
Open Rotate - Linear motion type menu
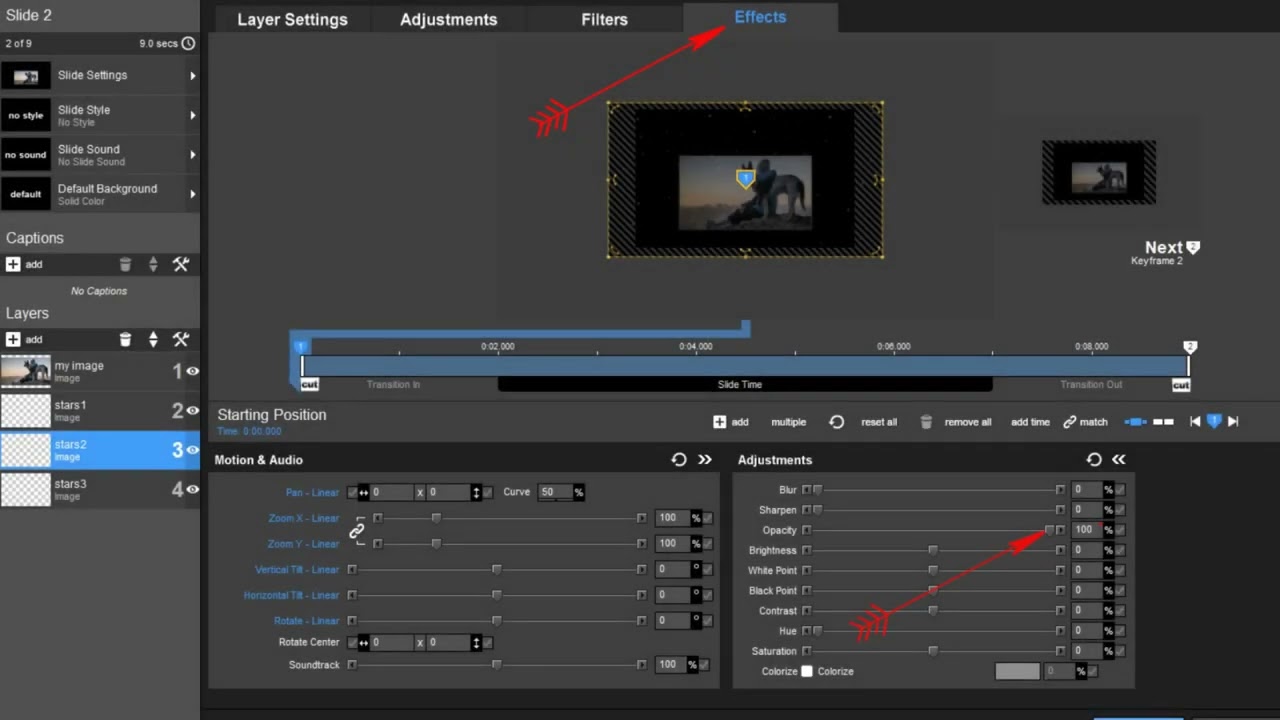(x=307, y=621)
